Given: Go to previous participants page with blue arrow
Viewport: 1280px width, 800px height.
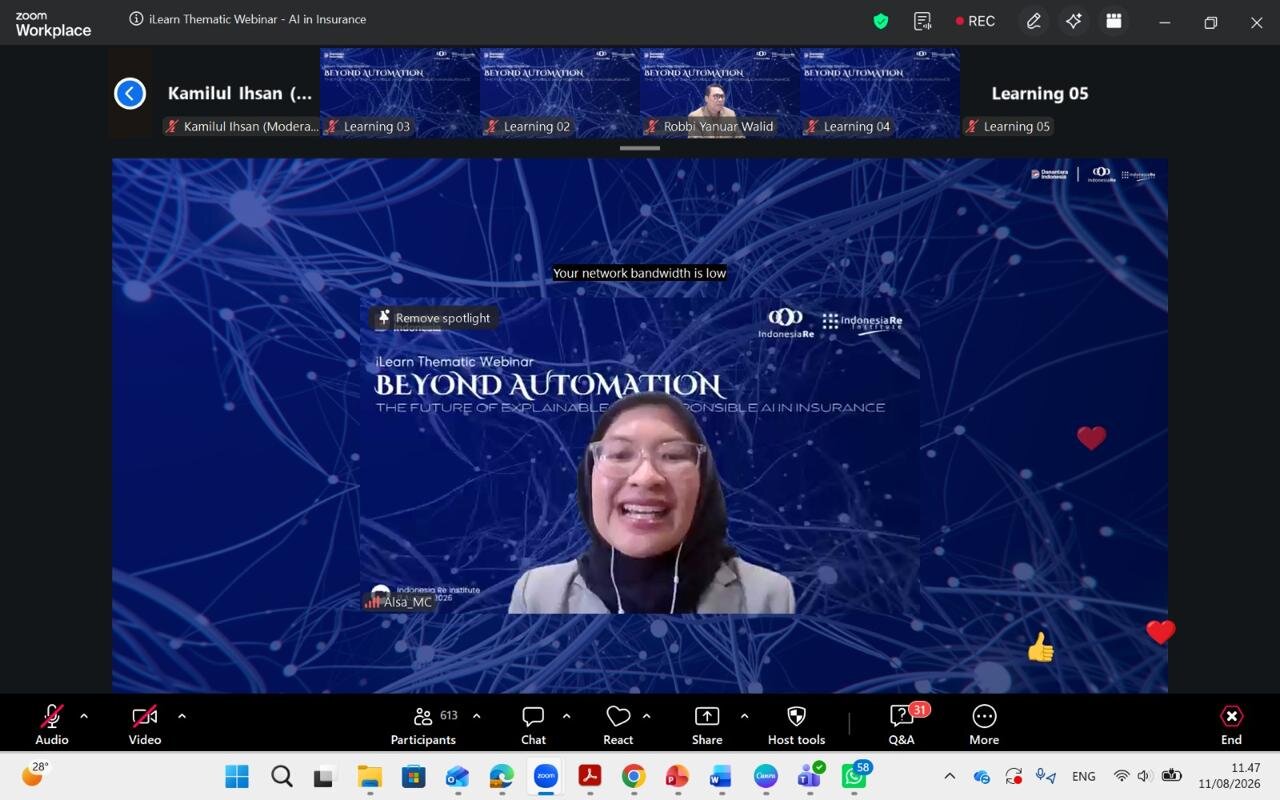Looking at the screenshot, I should click(x=130, y=93).
